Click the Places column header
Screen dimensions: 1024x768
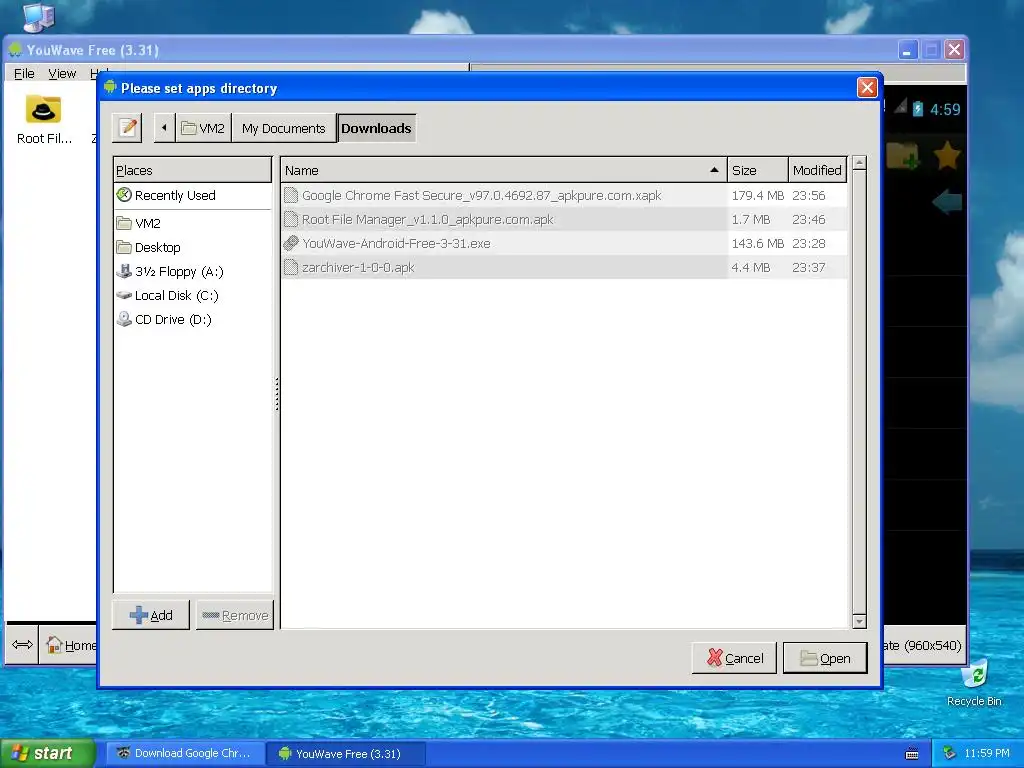tap(192, 170)
